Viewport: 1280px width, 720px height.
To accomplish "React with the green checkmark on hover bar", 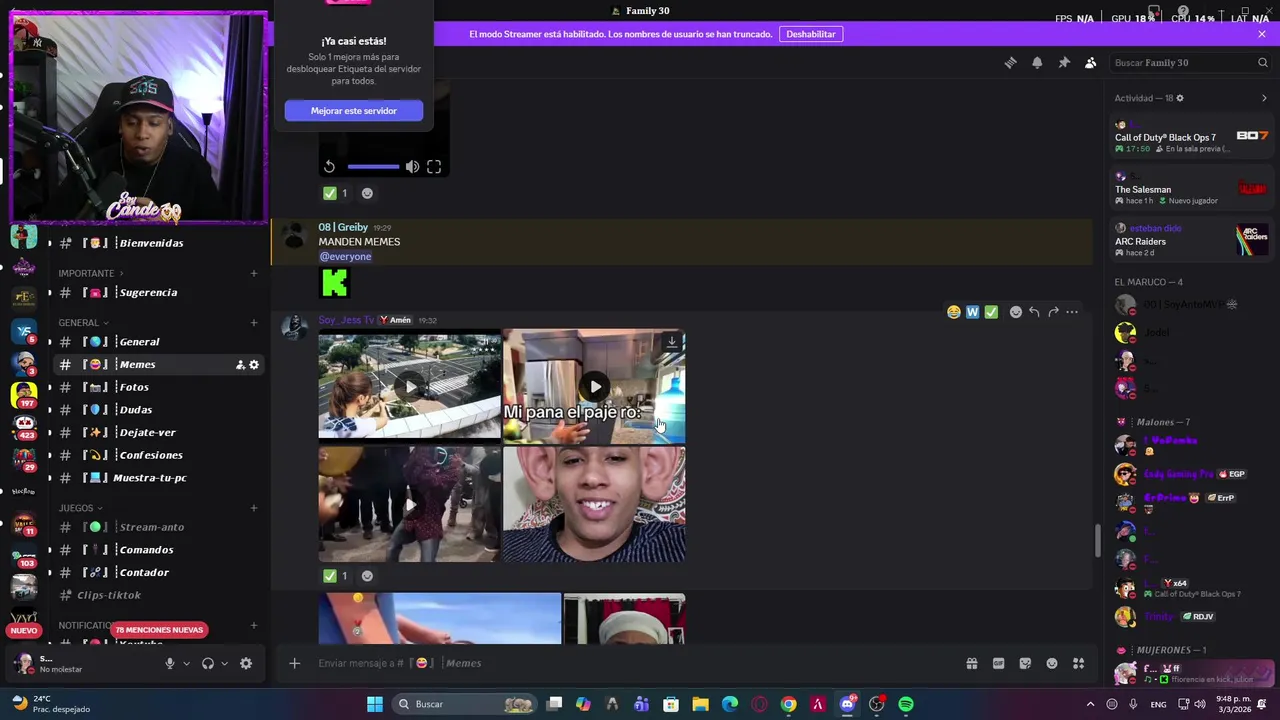I will coord(991,312).
